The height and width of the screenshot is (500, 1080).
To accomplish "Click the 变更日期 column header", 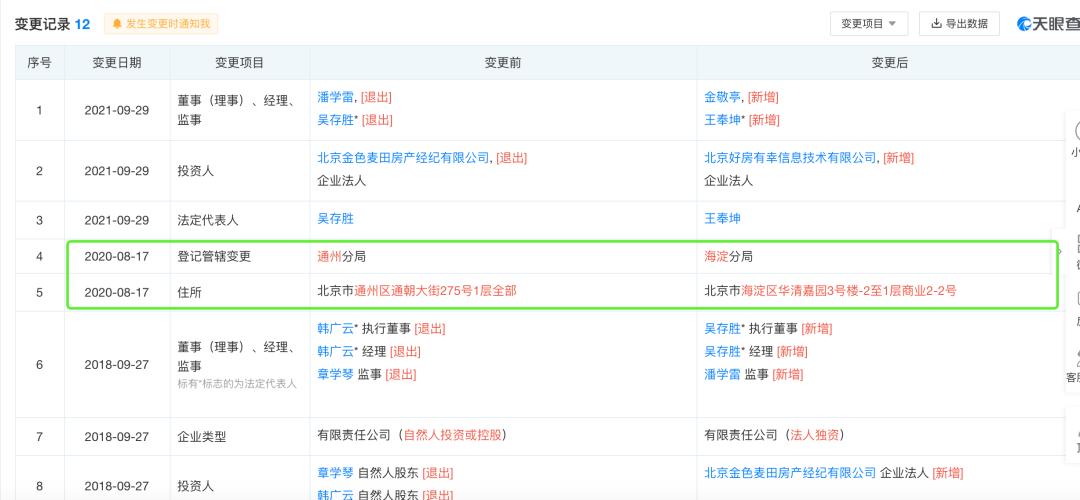I will (x=117, y=63).
